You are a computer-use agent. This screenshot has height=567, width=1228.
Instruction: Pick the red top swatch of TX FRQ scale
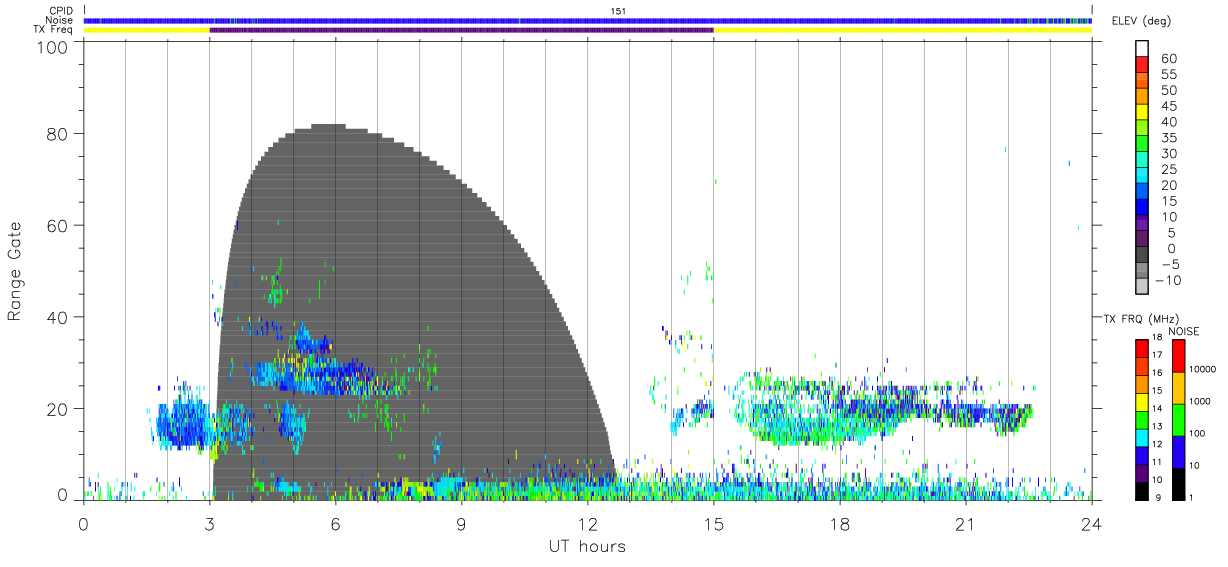pos(1142,349)
